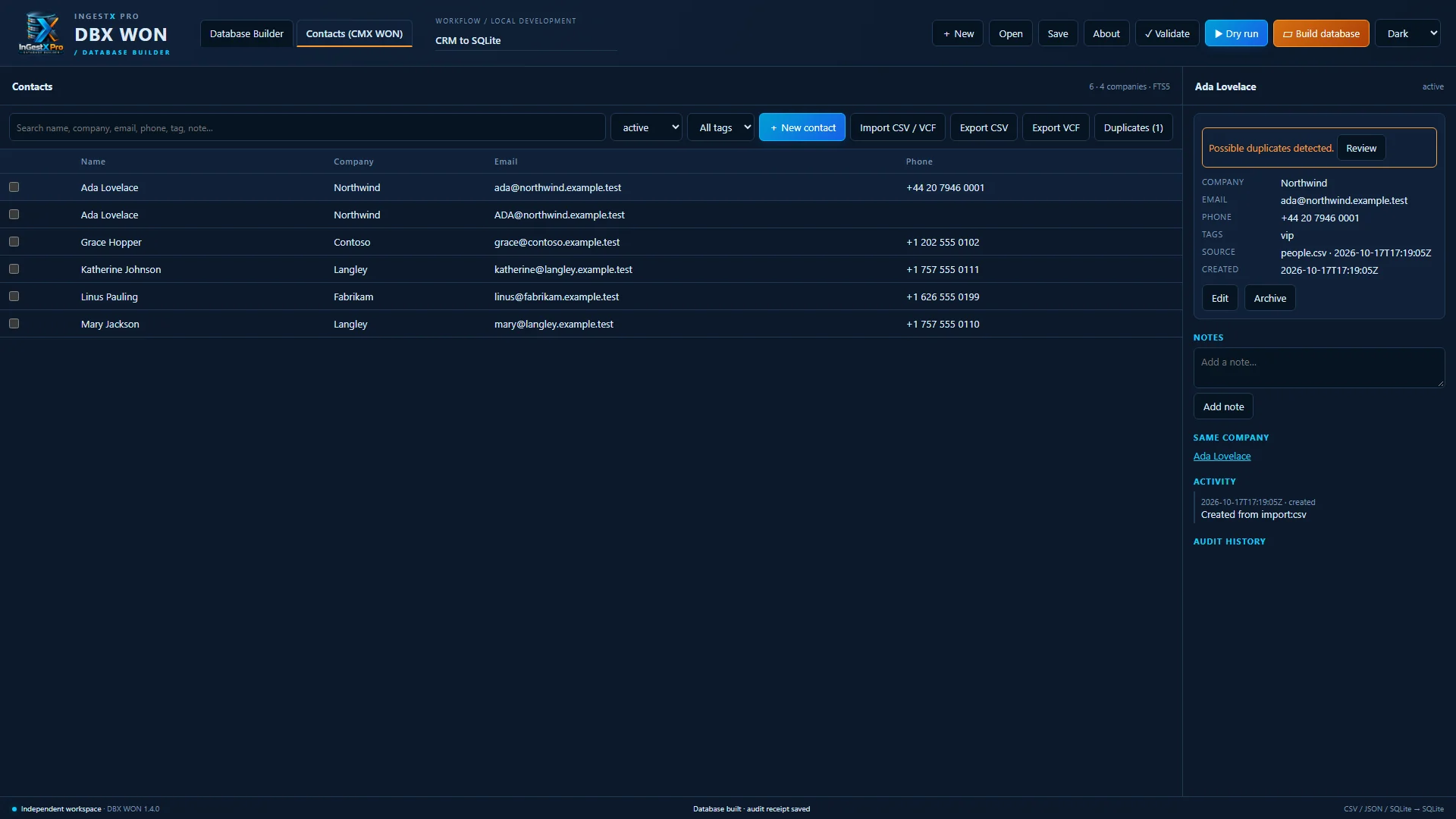1456x819 pixels.
Task: Focus the contact search field
Action: [307, 127]
